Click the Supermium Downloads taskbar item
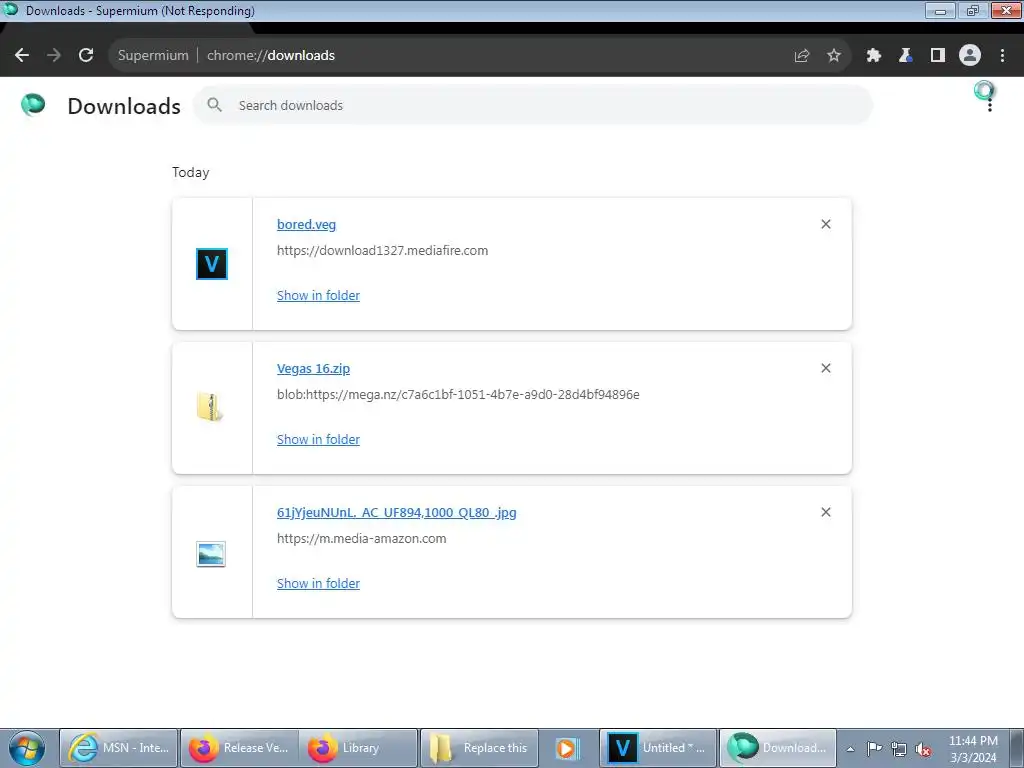This screenshot has width=1024, height=768. tap(778, 748)
